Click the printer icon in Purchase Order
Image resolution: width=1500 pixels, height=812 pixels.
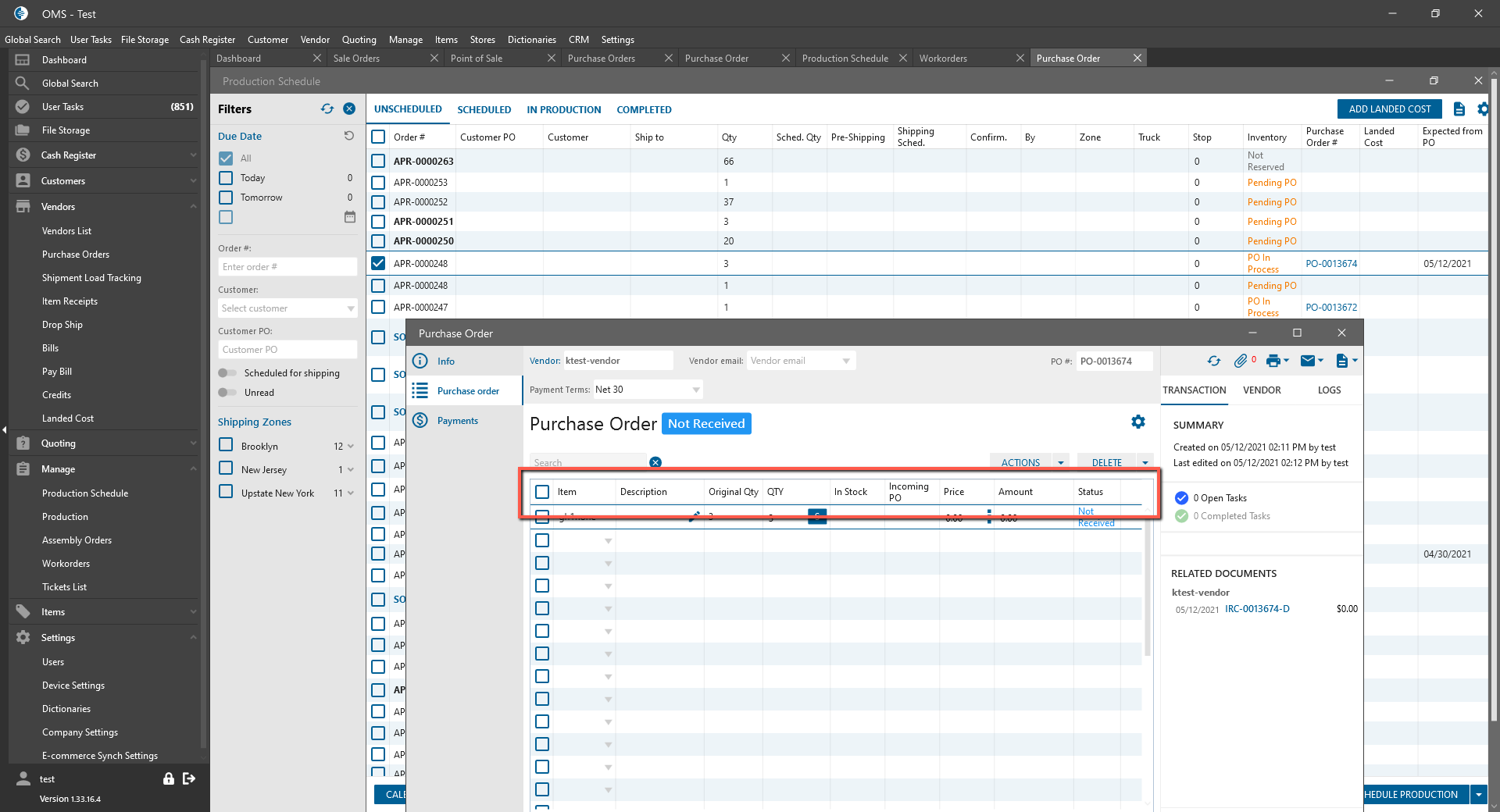pyautogui.click(x=1273, y=361)
